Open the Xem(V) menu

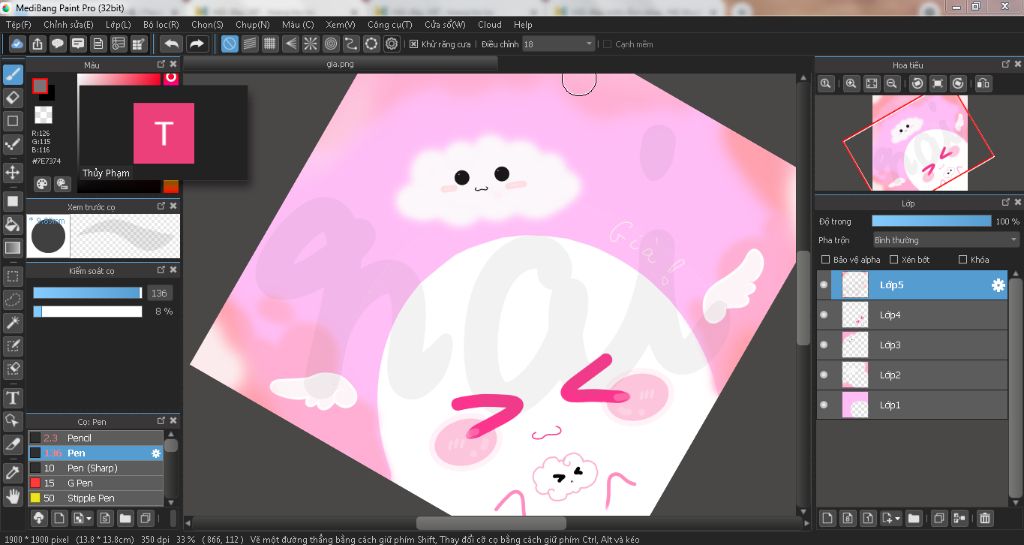[340, 24]
